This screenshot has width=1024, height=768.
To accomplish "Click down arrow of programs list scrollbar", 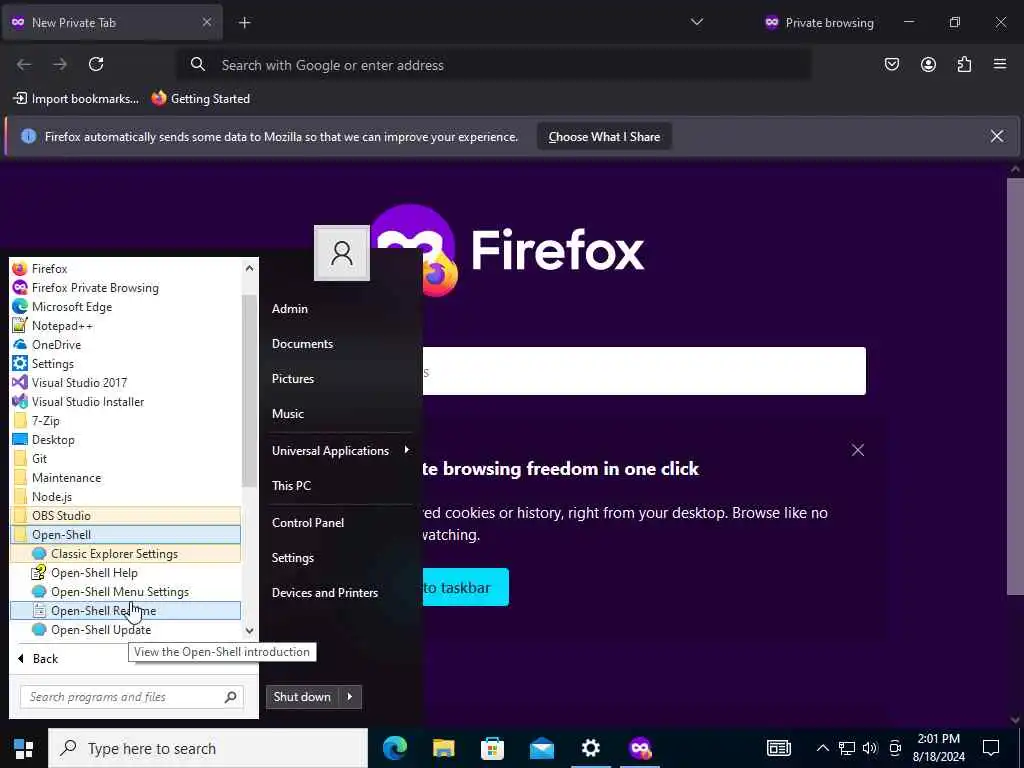I will (x=249, y=631).
